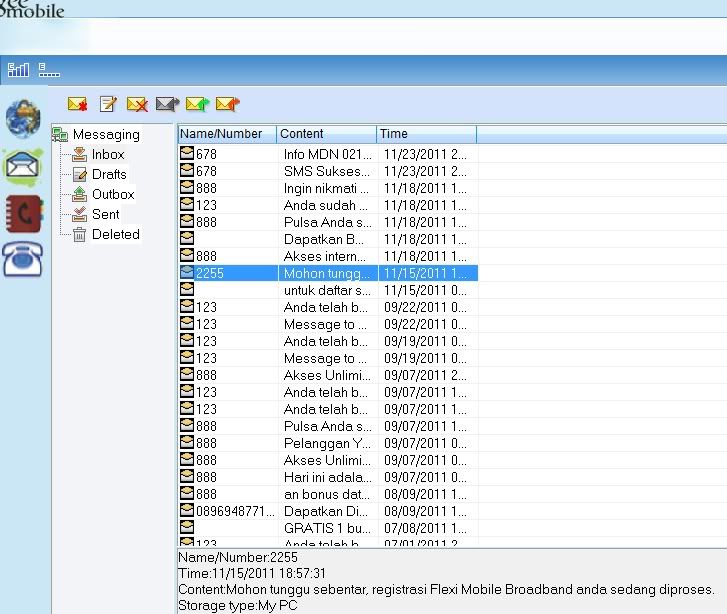Open the Sent folder
This screenshot has width=727, height=614.
[x=105, y=214]
